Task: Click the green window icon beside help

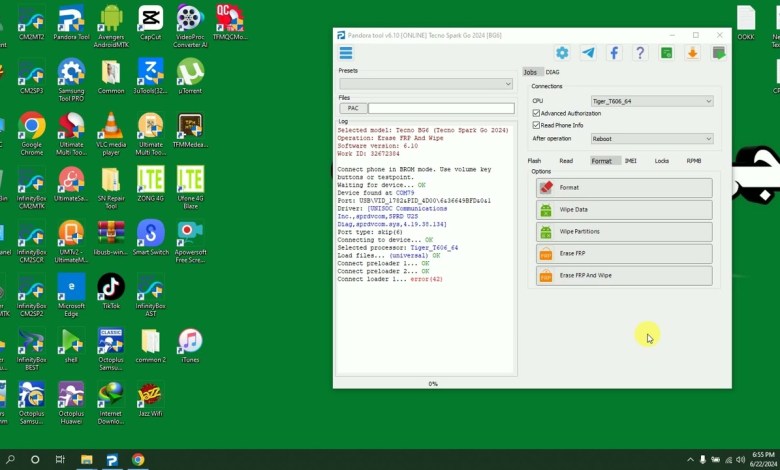Action: 666,53
